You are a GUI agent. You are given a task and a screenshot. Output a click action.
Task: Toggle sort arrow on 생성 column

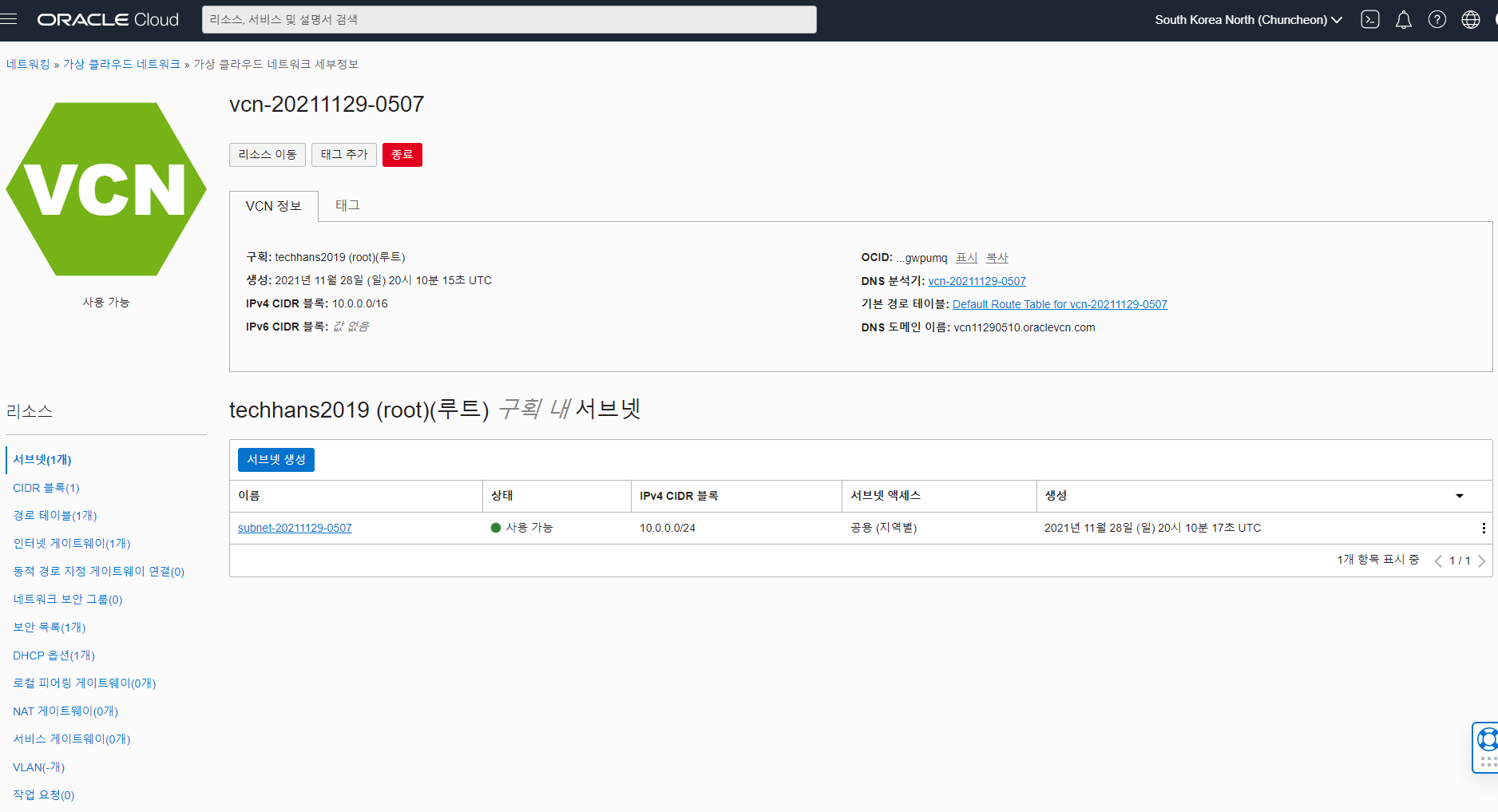click(x=1460, y=496)
